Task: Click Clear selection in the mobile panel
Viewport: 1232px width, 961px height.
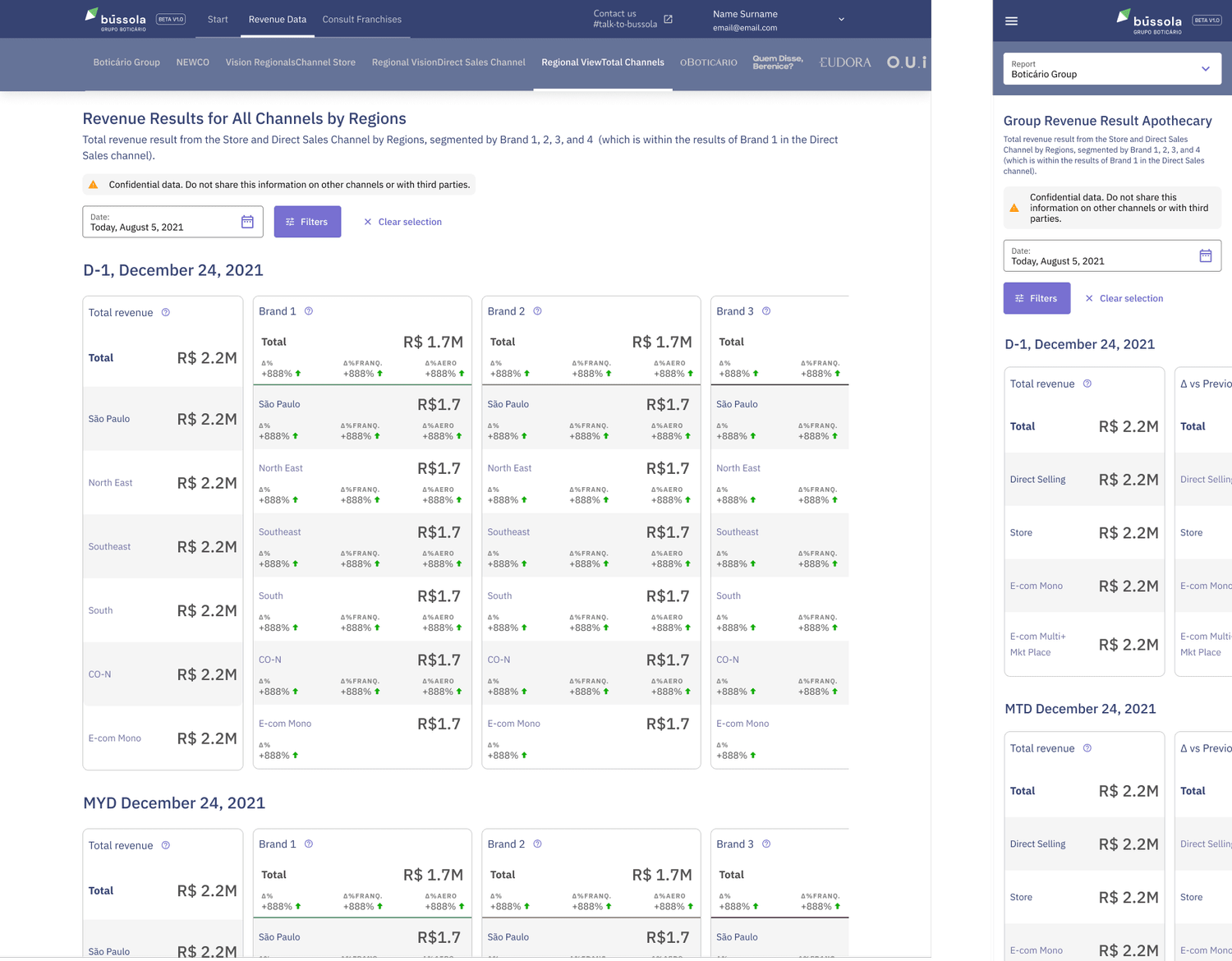Action: click(1124, 298)
